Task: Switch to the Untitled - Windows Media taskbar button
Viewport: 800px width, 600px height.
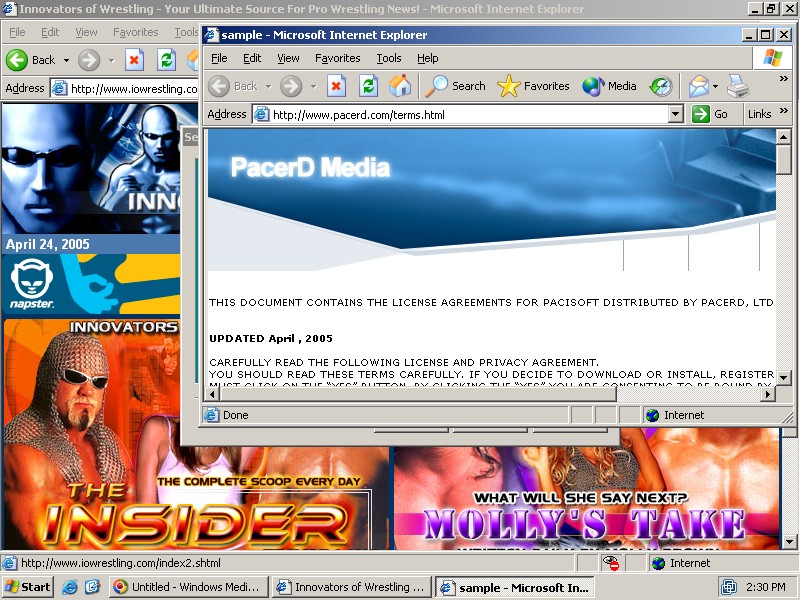Action: click(x=189, y=587)
